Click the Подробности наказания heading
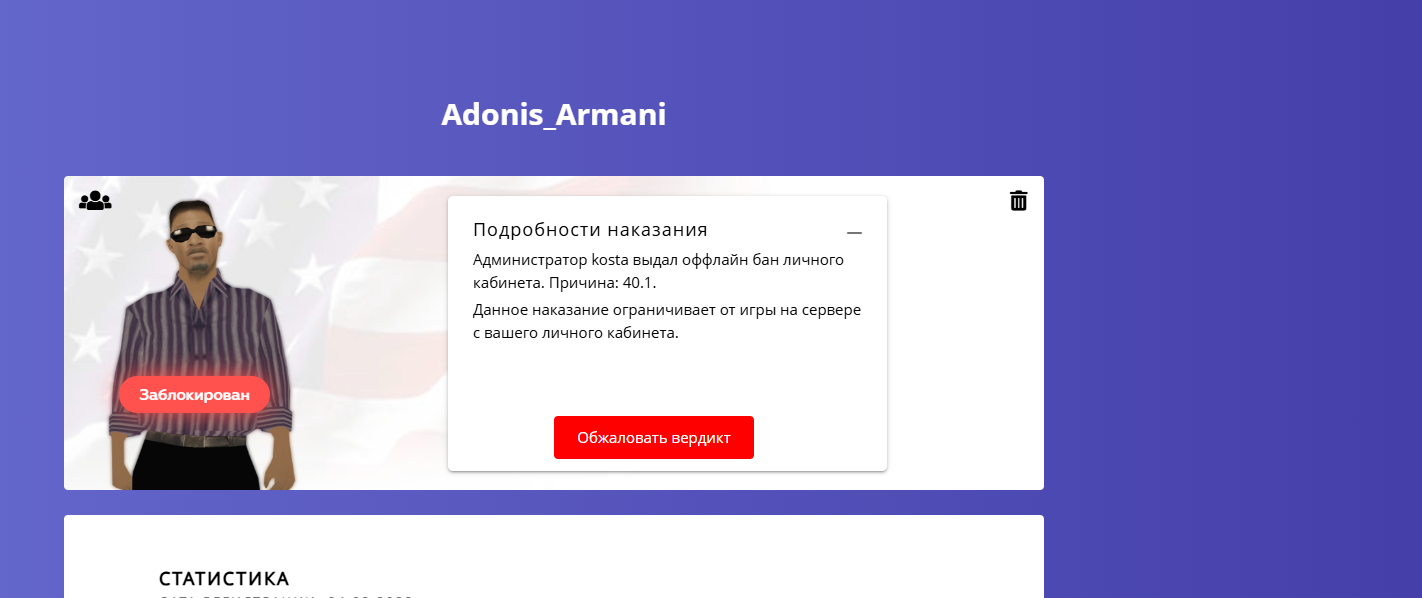Screen dimensions: 1422x598 (590, 230)
